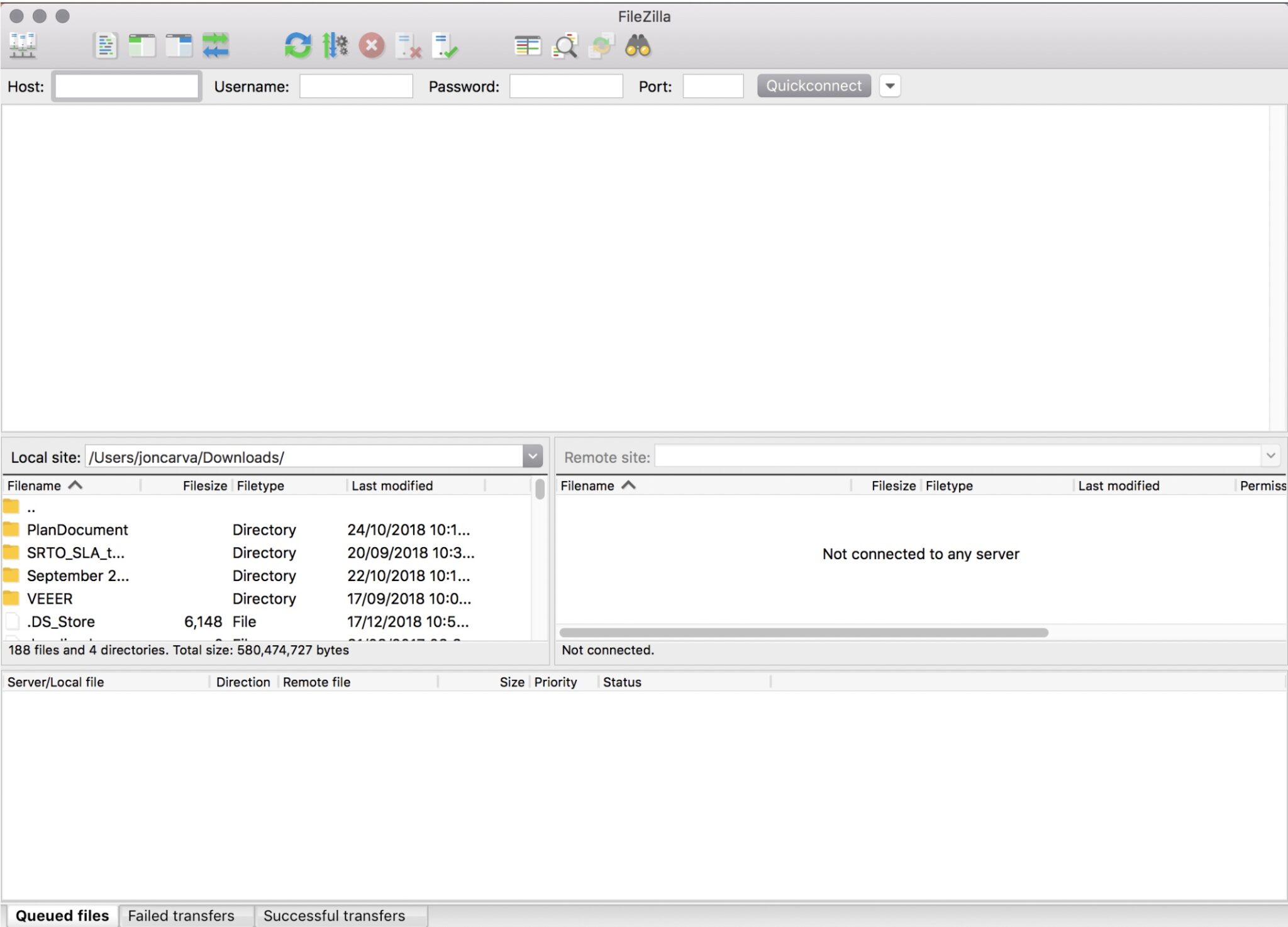This screenshot has height=927, width=1288.
Task: Click Remote file column header
Action: point(358,682)
